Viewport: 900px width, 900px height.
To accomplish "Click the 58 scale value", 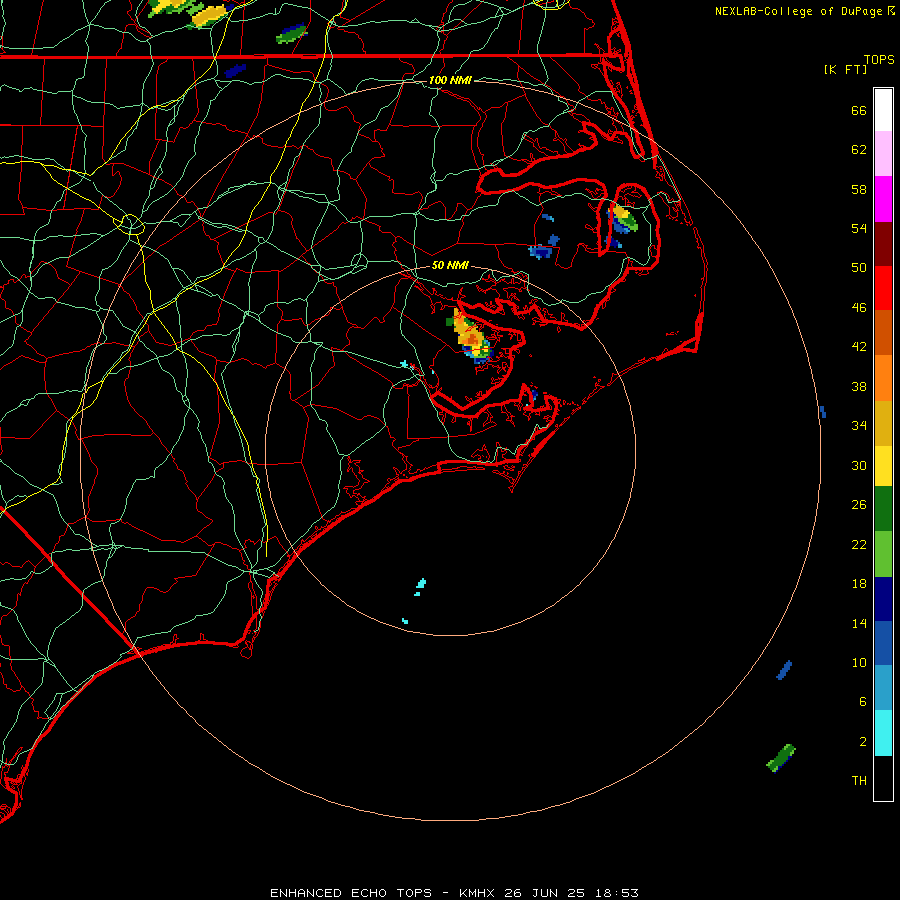I will point(859,189).
